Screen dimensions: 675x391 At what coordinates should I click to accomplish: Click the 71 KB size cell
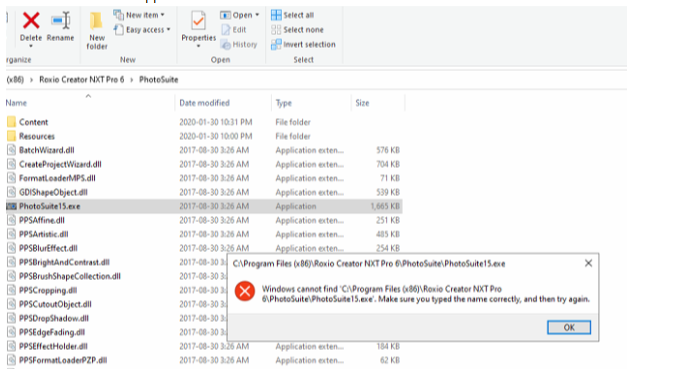390,178
